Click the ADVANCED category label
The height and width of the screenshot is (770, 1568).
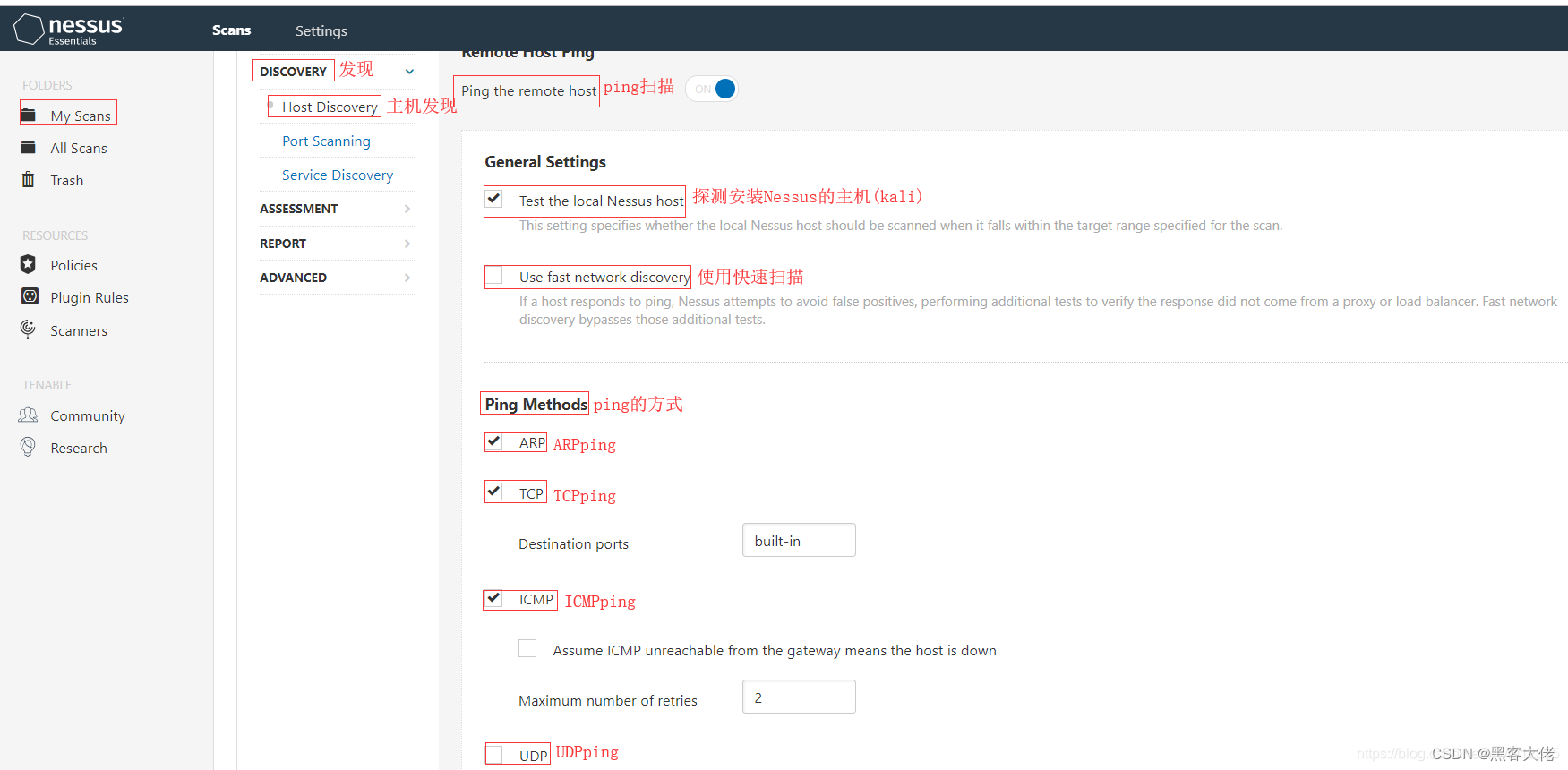(x=293, y=278)
